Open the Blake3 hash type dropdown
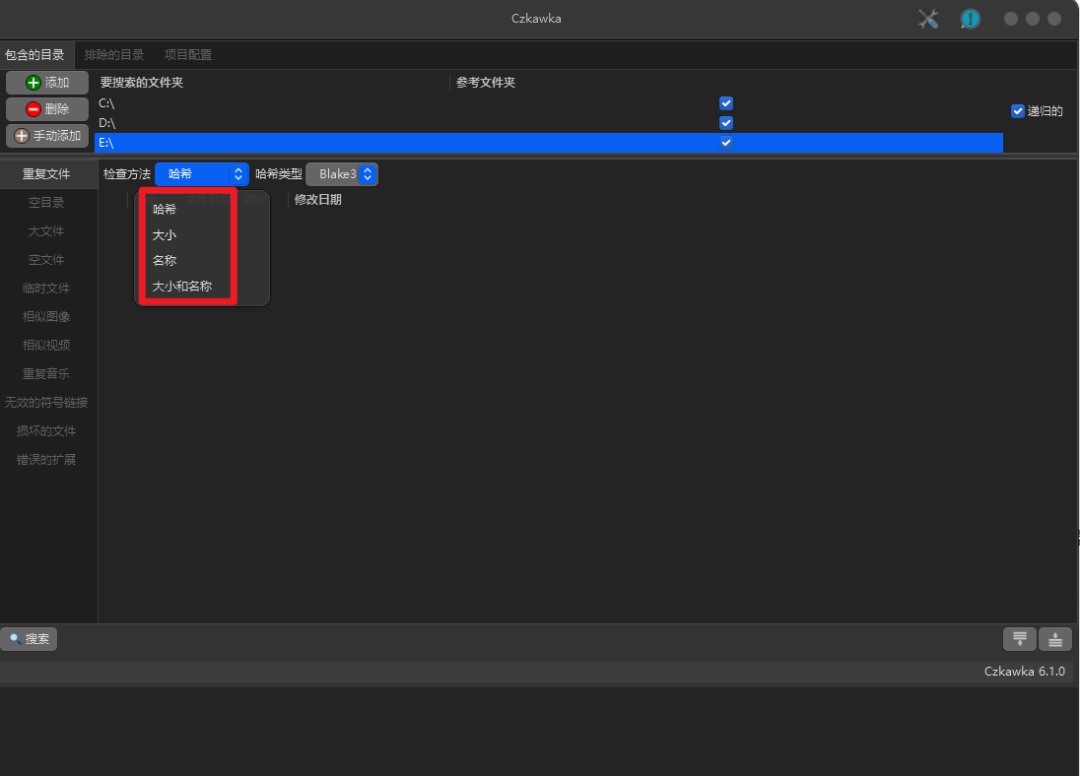 click(x=342, y=174)
